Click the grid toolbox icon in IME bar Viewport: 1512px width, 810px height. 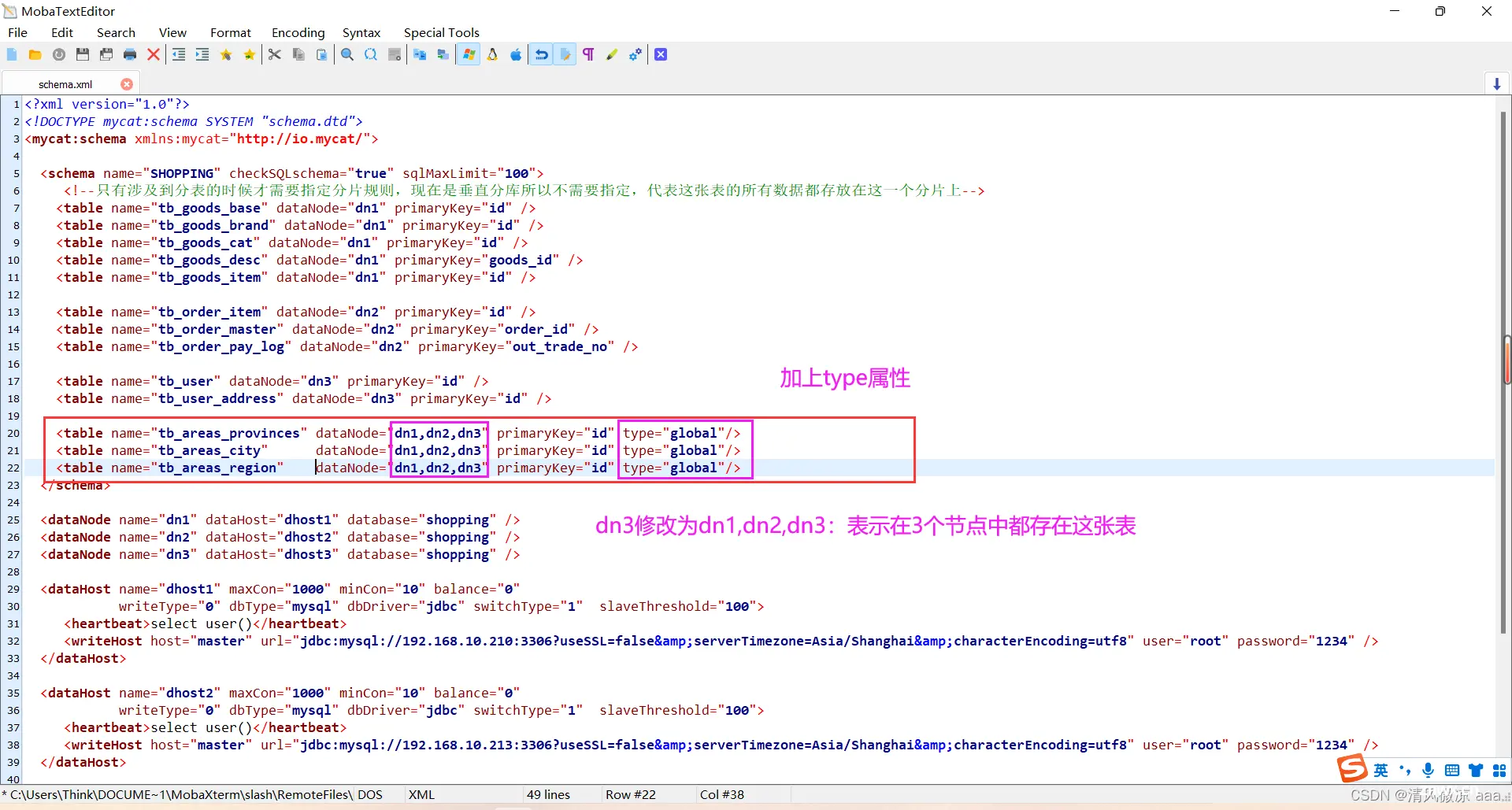tap(1499, 771)
